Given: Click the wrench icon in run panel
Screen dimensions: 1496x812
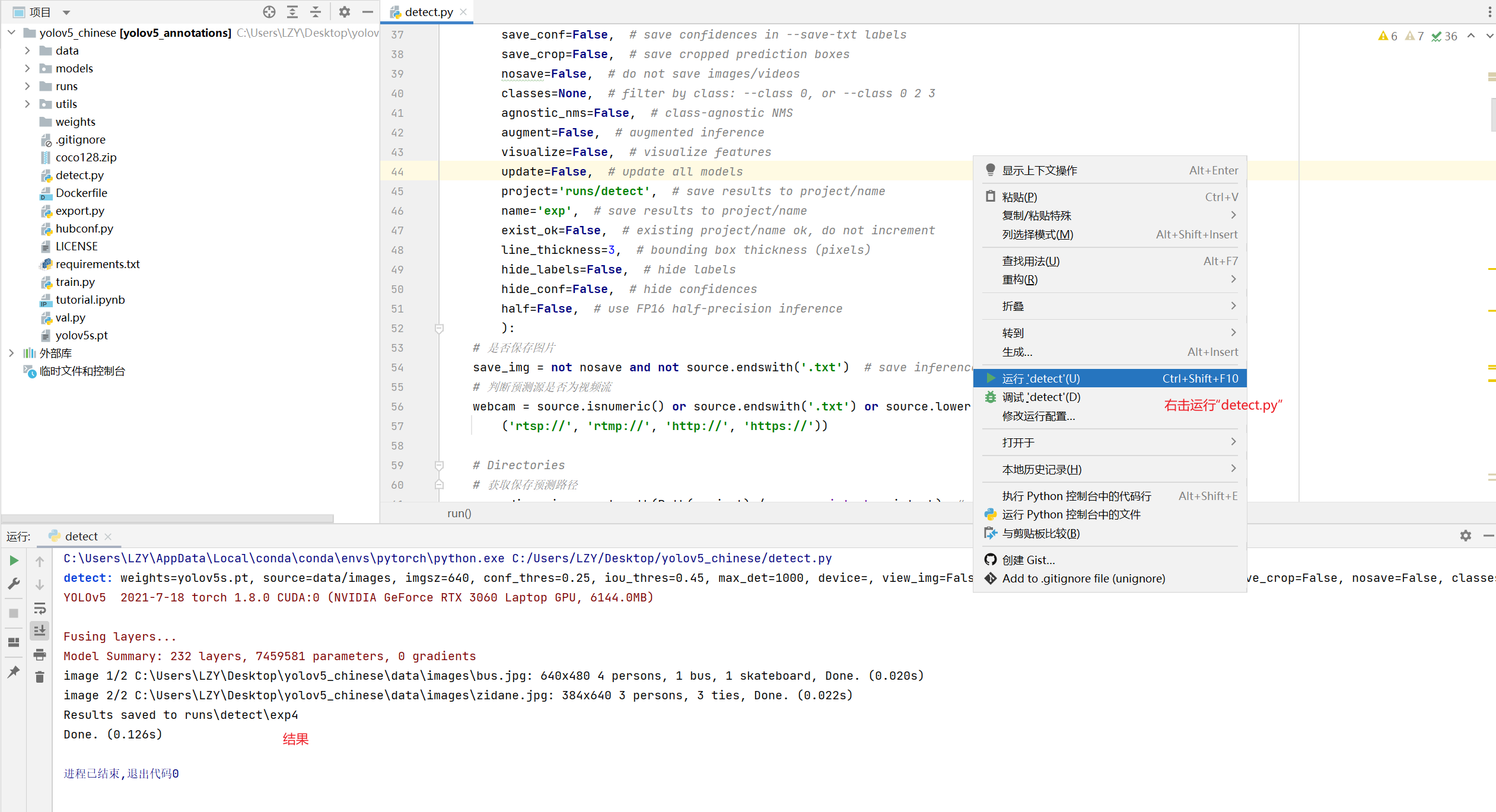Looking at the screenshot, I should pyautogui.click(x=14, y=584).
